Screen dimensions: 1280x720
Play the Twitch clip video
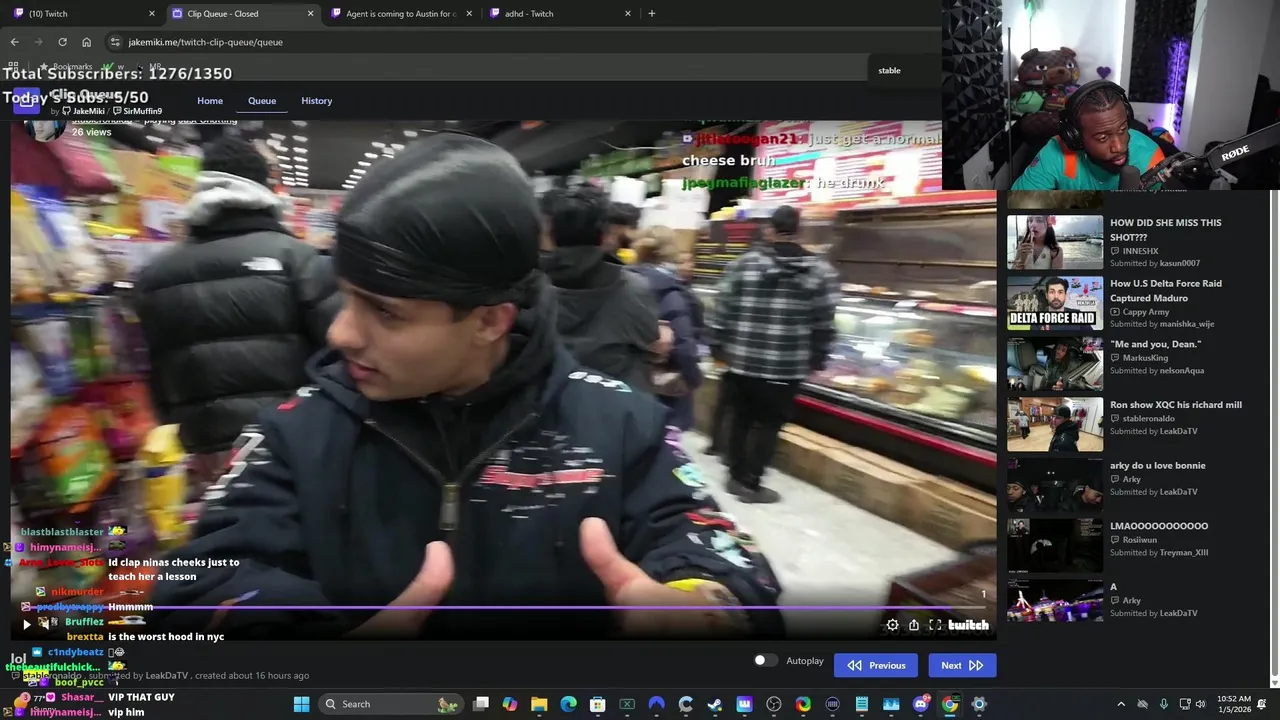click(27, 625)
